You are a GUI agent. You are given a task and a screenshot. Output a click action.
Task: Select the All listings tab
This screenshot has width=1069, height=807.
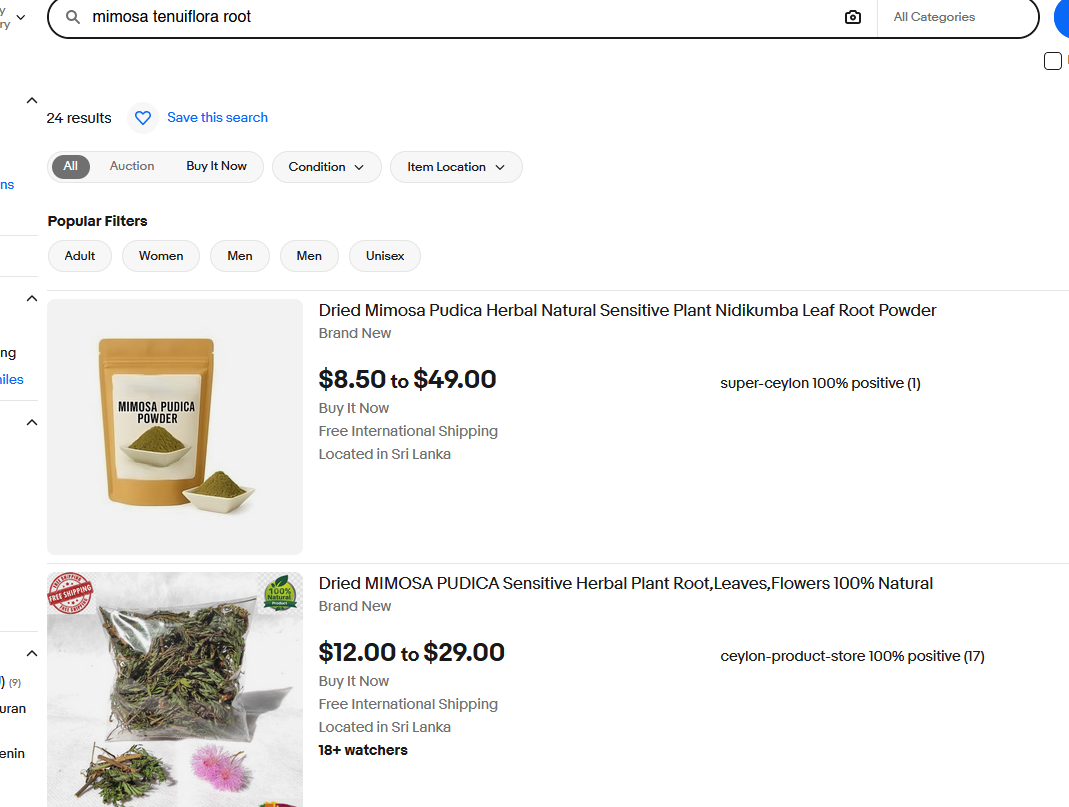(x=70, y=166)
